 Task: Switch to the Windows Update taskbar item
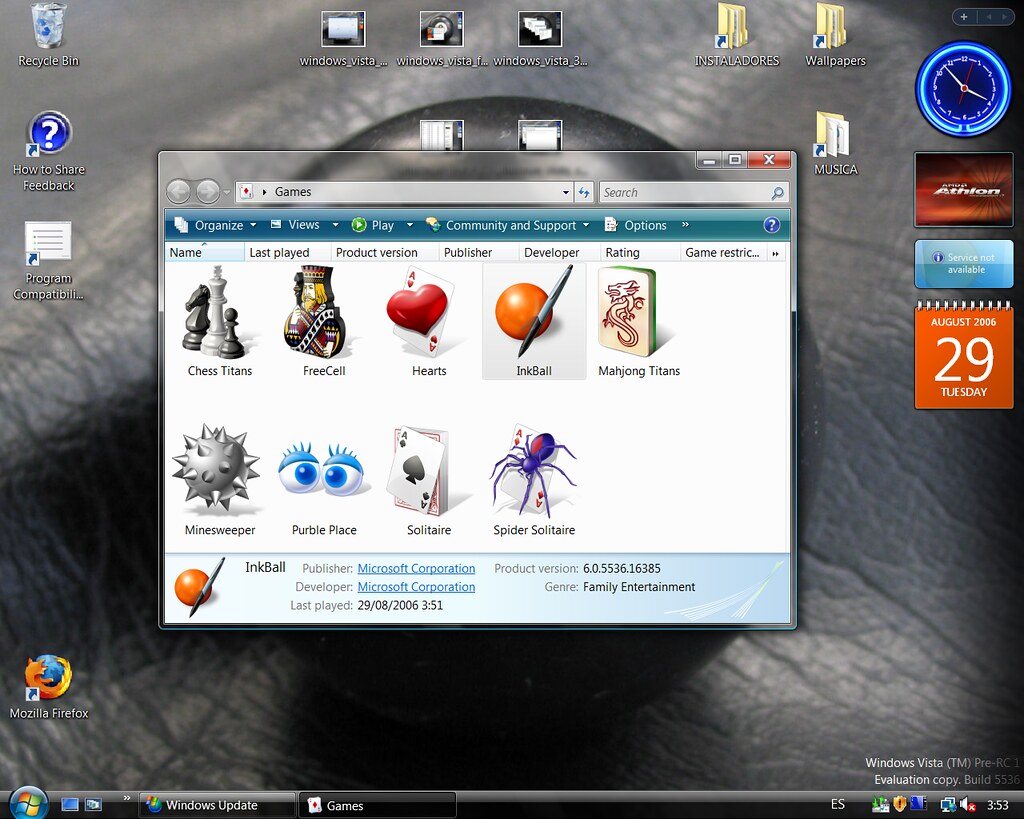tap(213, 804)
